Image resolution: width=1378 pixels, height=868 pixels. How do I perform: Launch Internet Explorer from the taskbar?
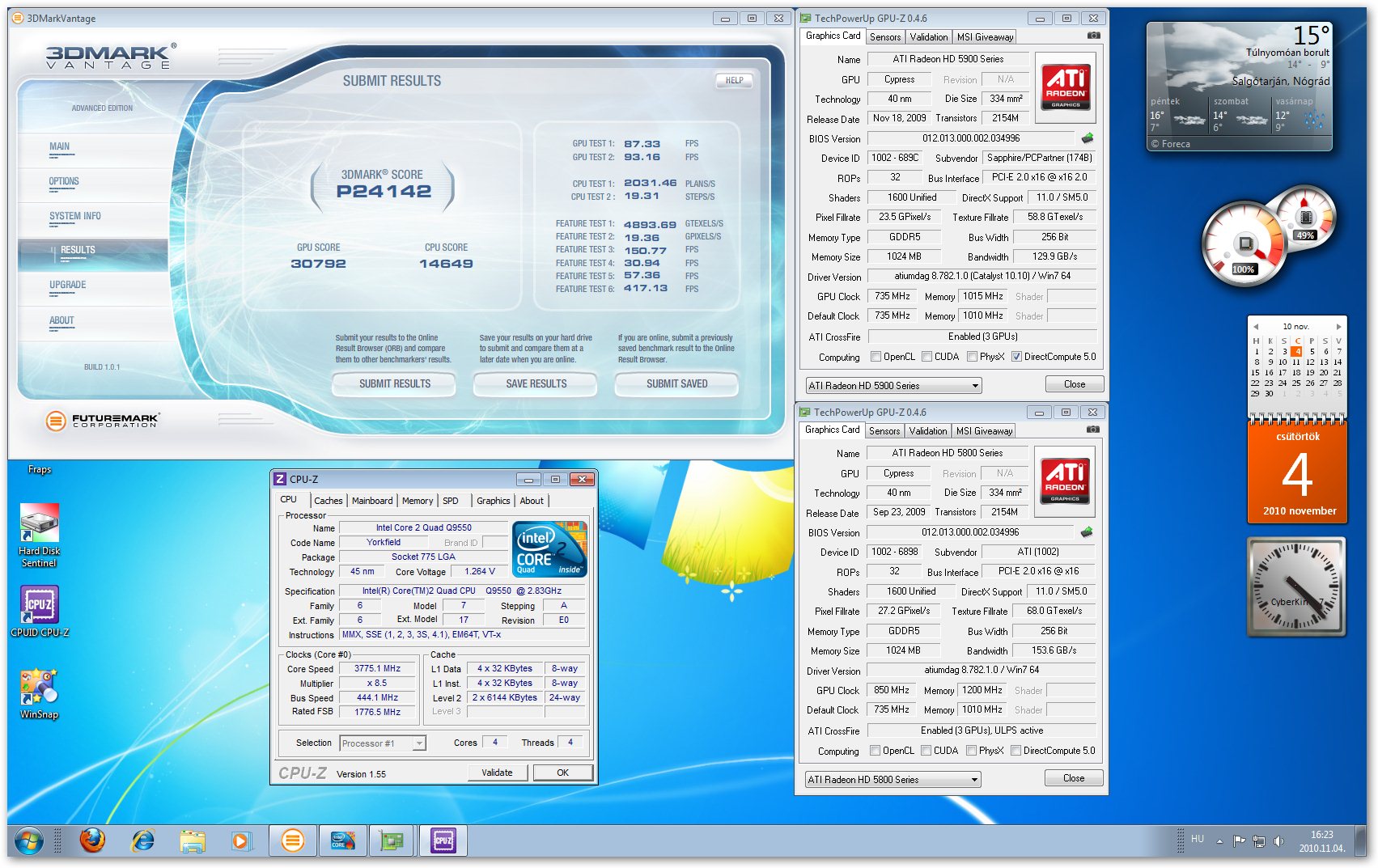tap(142, 841)
